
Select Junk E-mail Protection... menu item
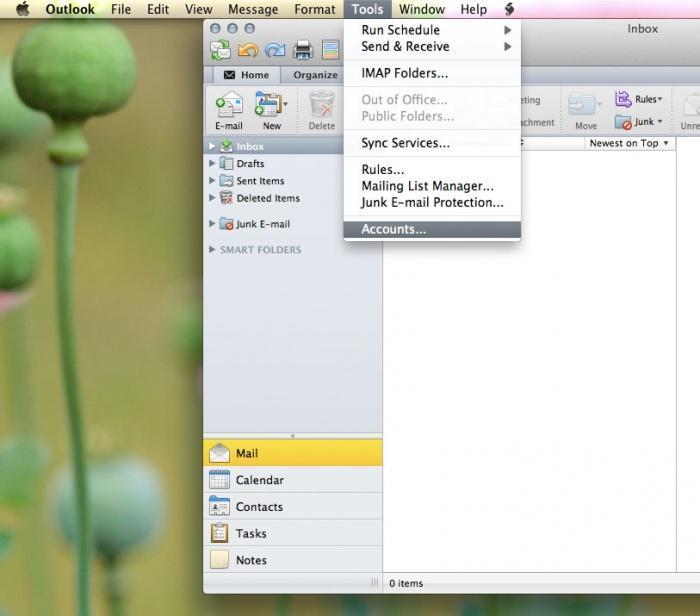pyautogui.click(x=432, y=202)
